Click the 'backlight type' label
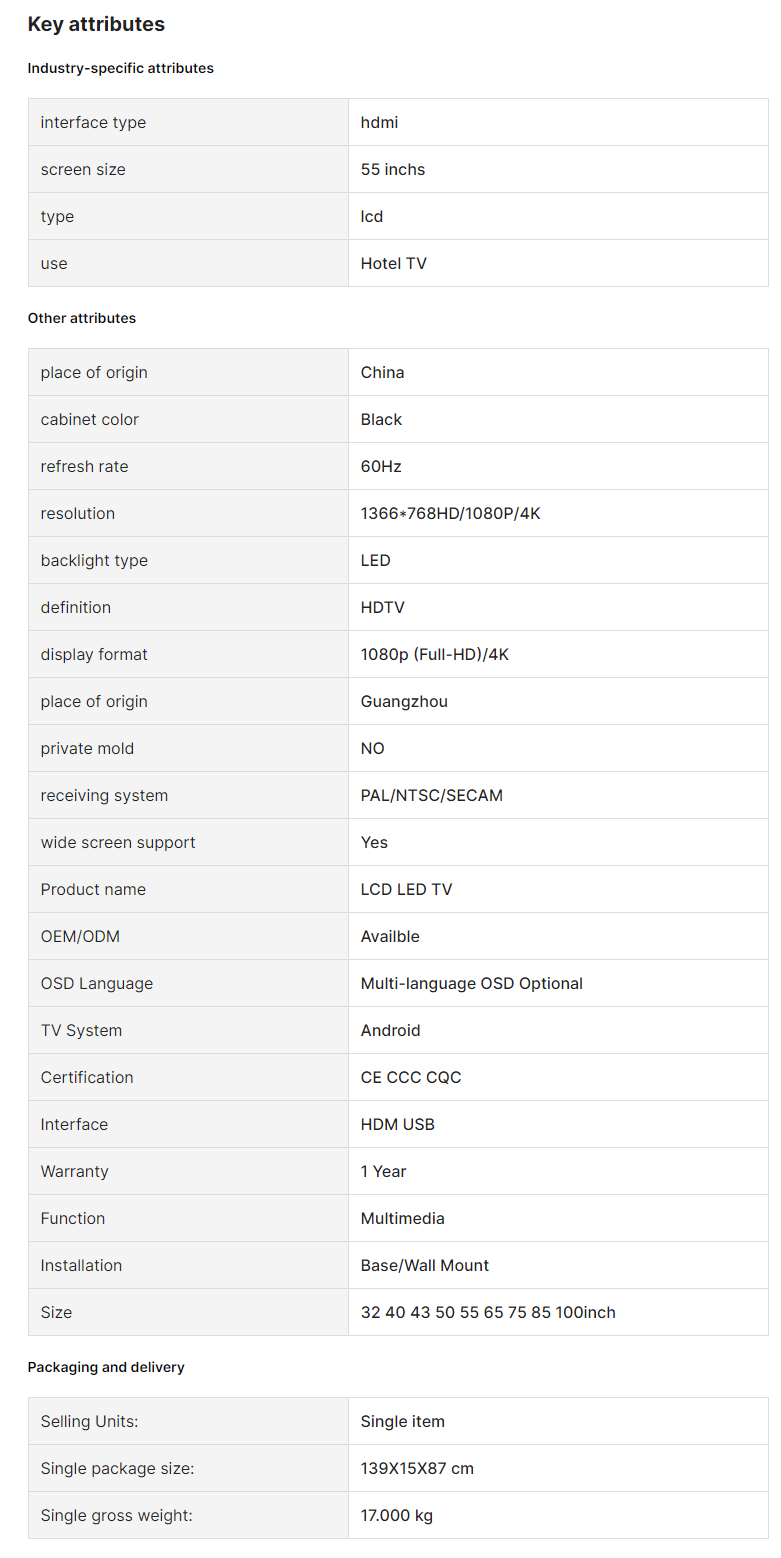The width and height of the screenshot is (781, 1558). click(94, 560)
